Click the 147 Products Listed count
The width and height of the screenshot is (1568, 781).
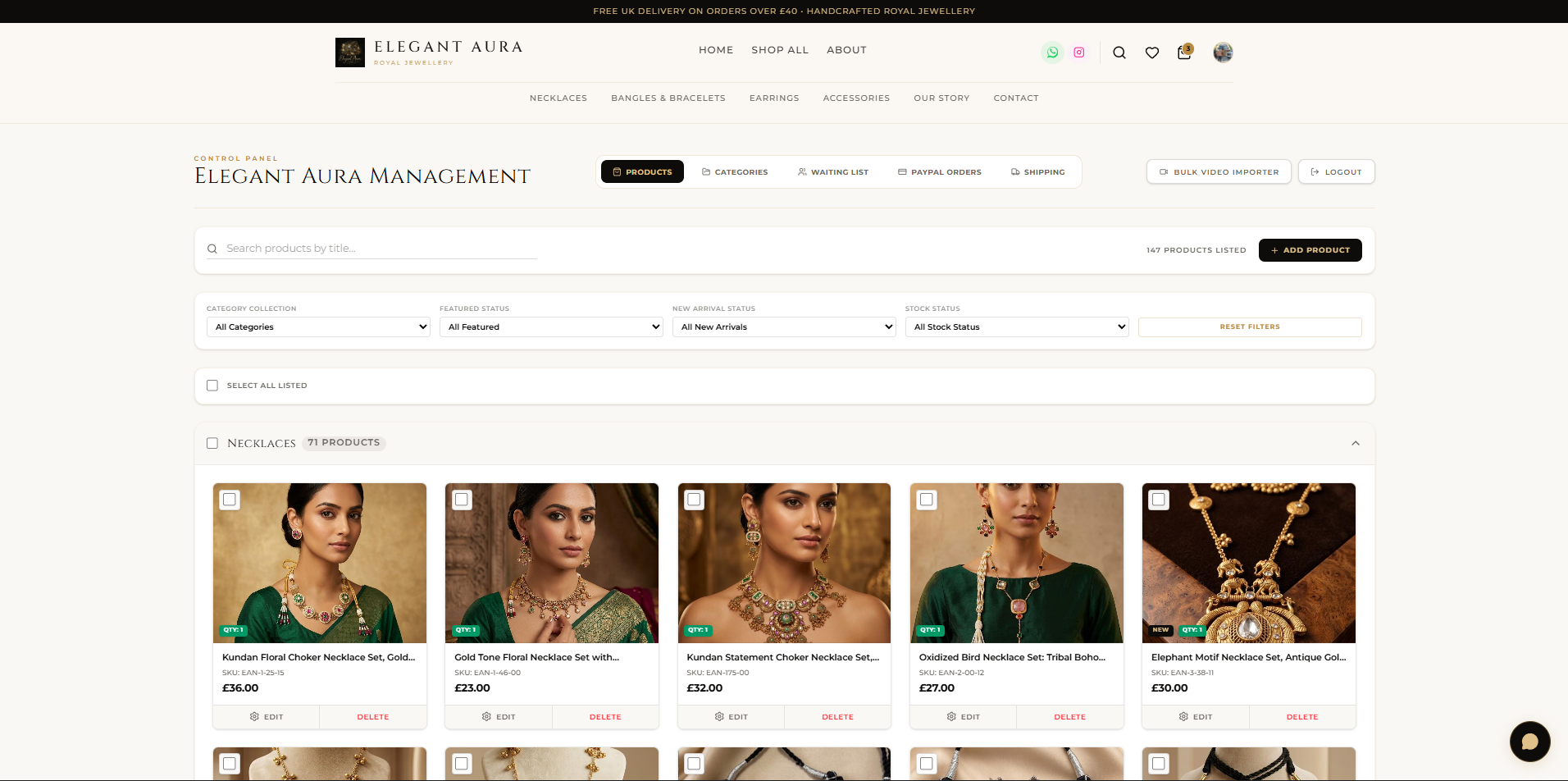tap(1196, 250)
